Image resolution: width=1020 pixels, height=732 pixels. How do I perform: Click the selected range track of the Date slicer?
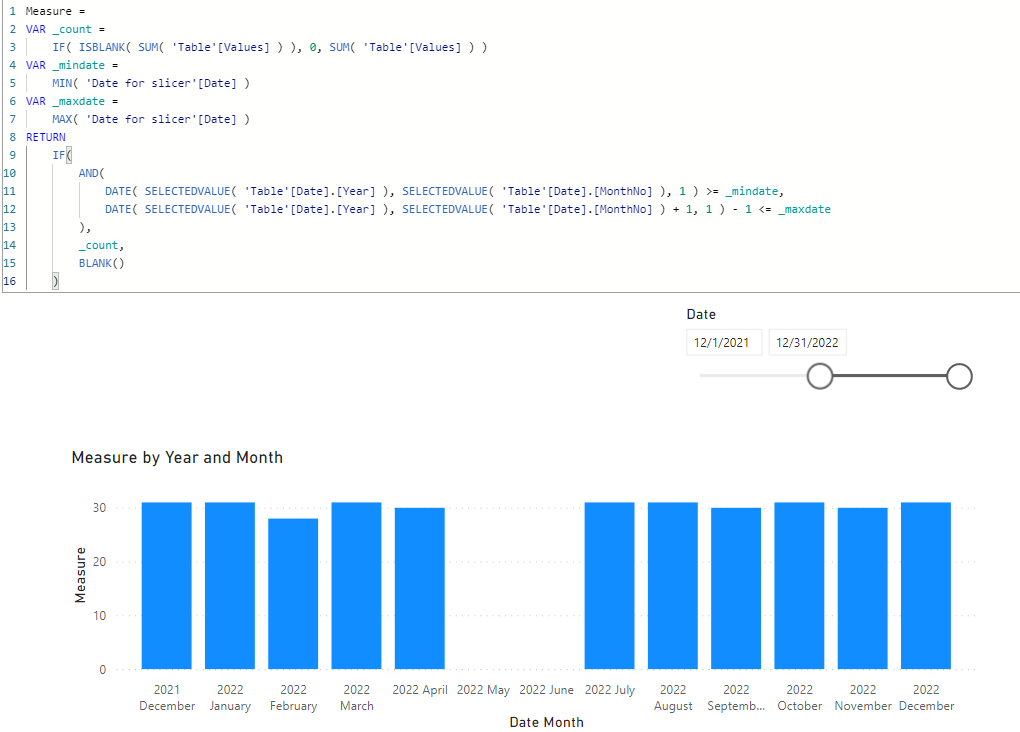tap(889, 376)
